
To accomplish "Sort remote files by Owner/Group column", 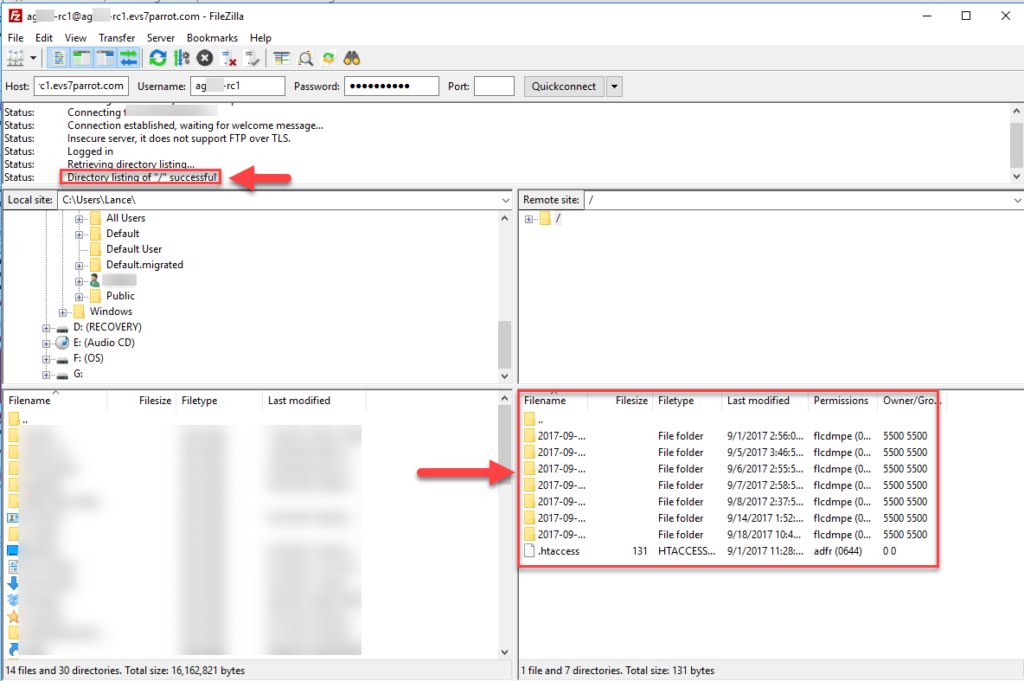I will (910, 400).
